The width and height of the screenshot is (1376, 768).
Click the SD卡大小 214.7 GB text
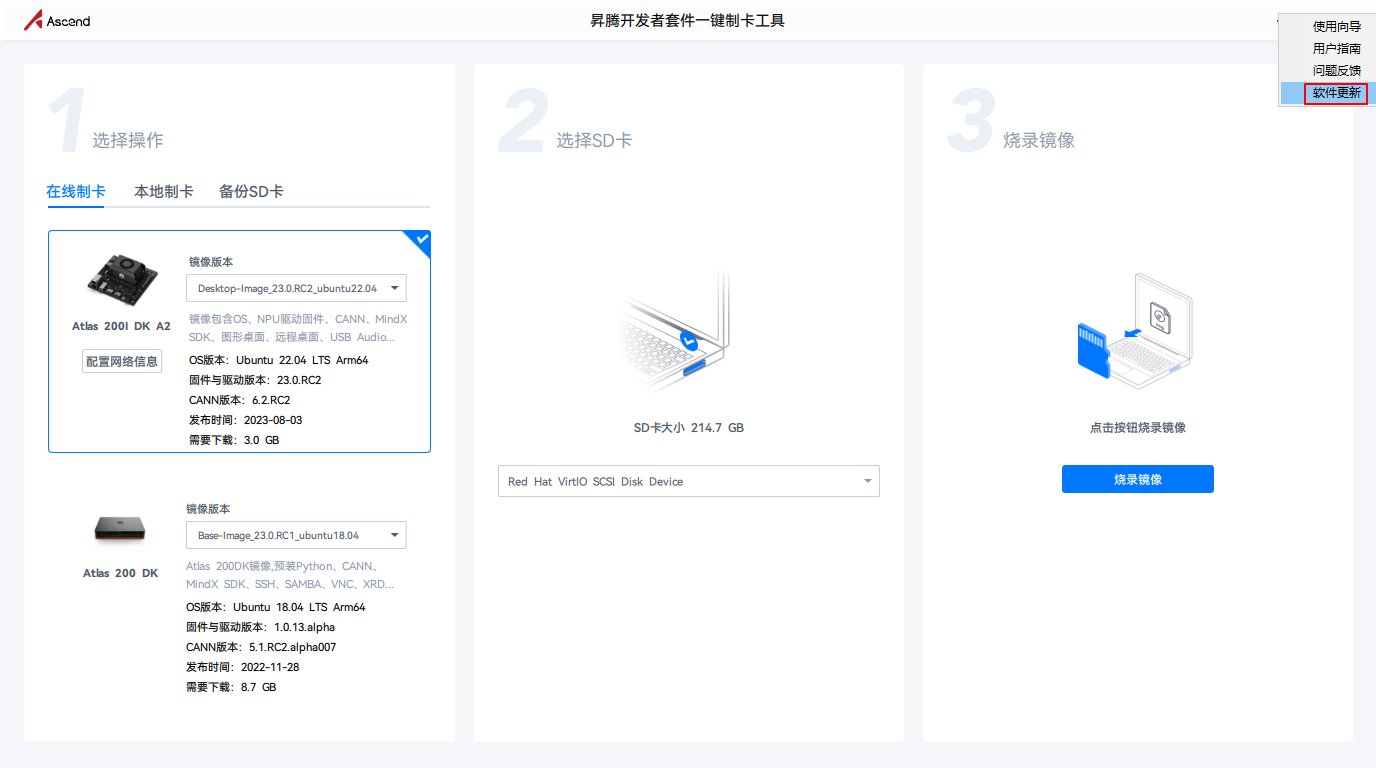coord(689,427)
